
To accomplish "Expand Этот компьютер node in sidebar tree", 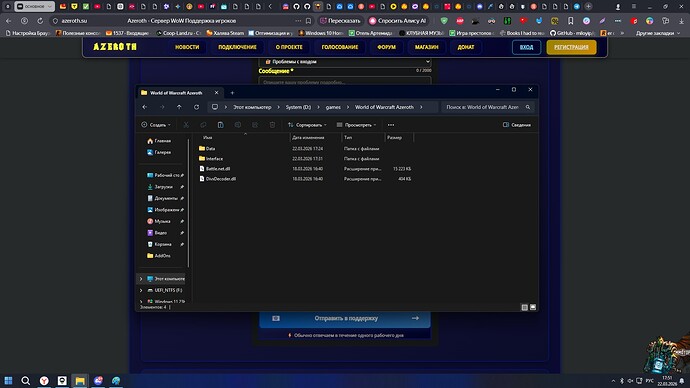I will (141, 279).
